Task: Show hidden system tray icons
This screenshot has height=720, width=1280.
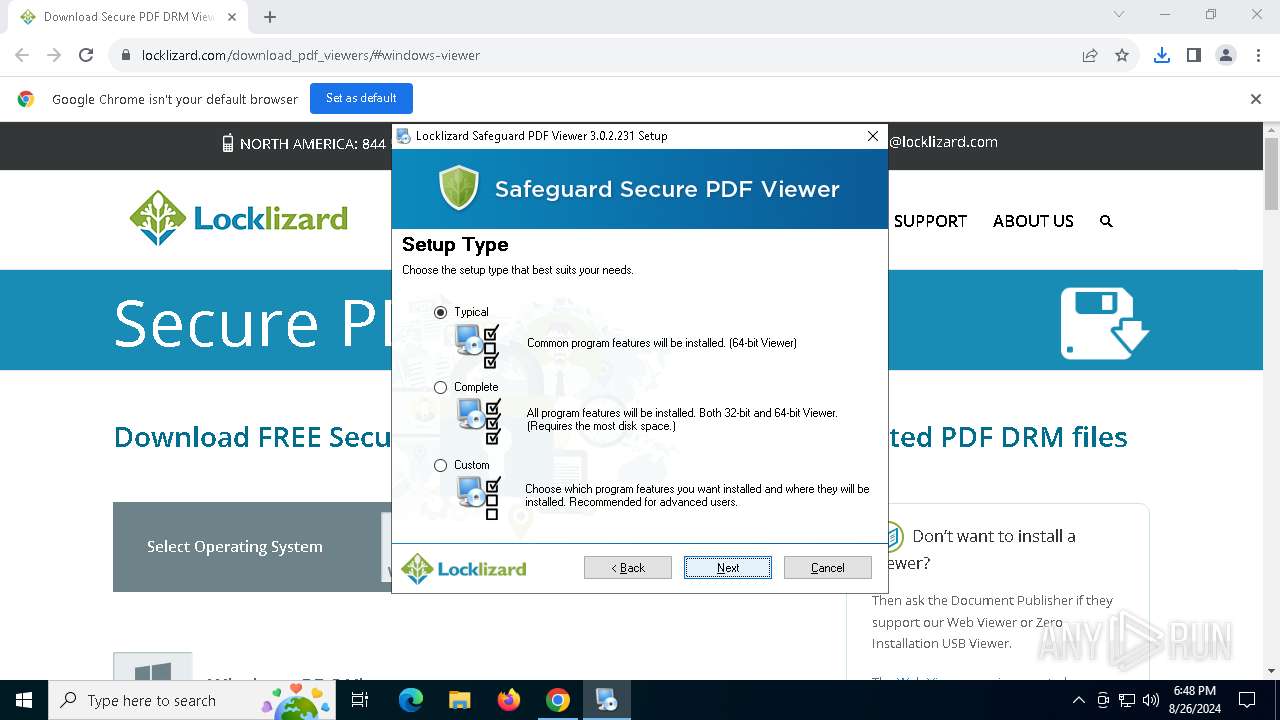Action: coord(1078,700)
